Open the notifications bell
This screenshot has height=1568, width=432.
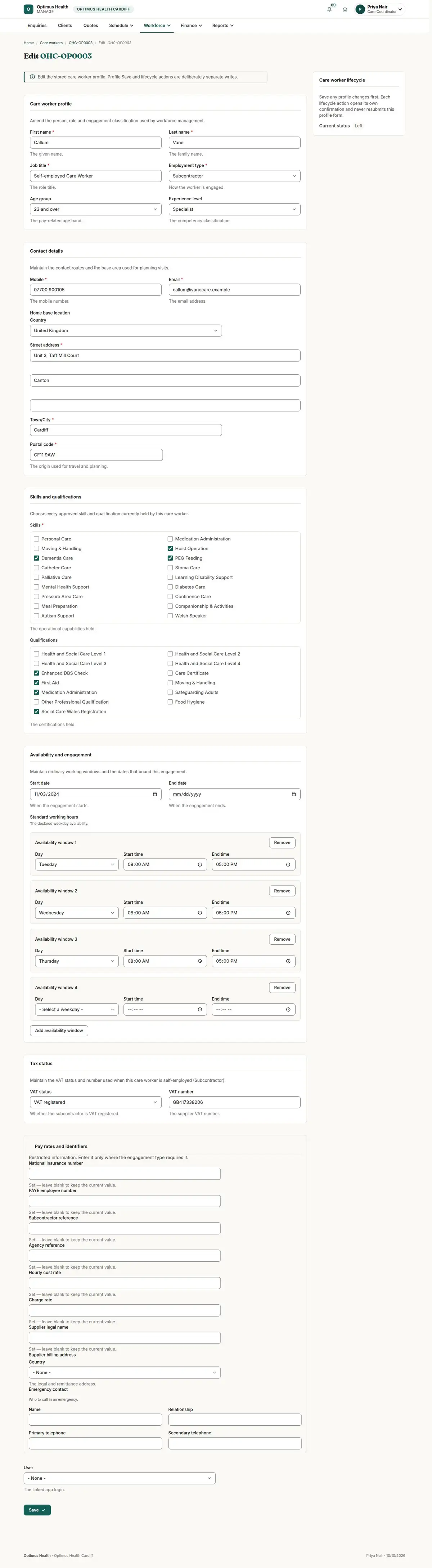329,9
